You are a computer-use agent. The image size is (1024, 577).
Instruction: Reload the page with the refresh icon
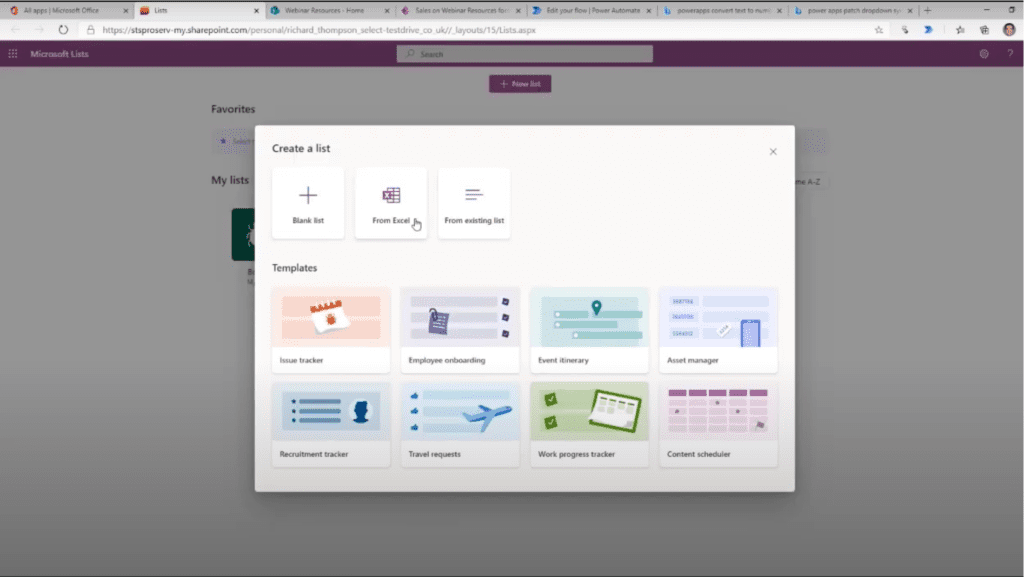pos(63,30)
